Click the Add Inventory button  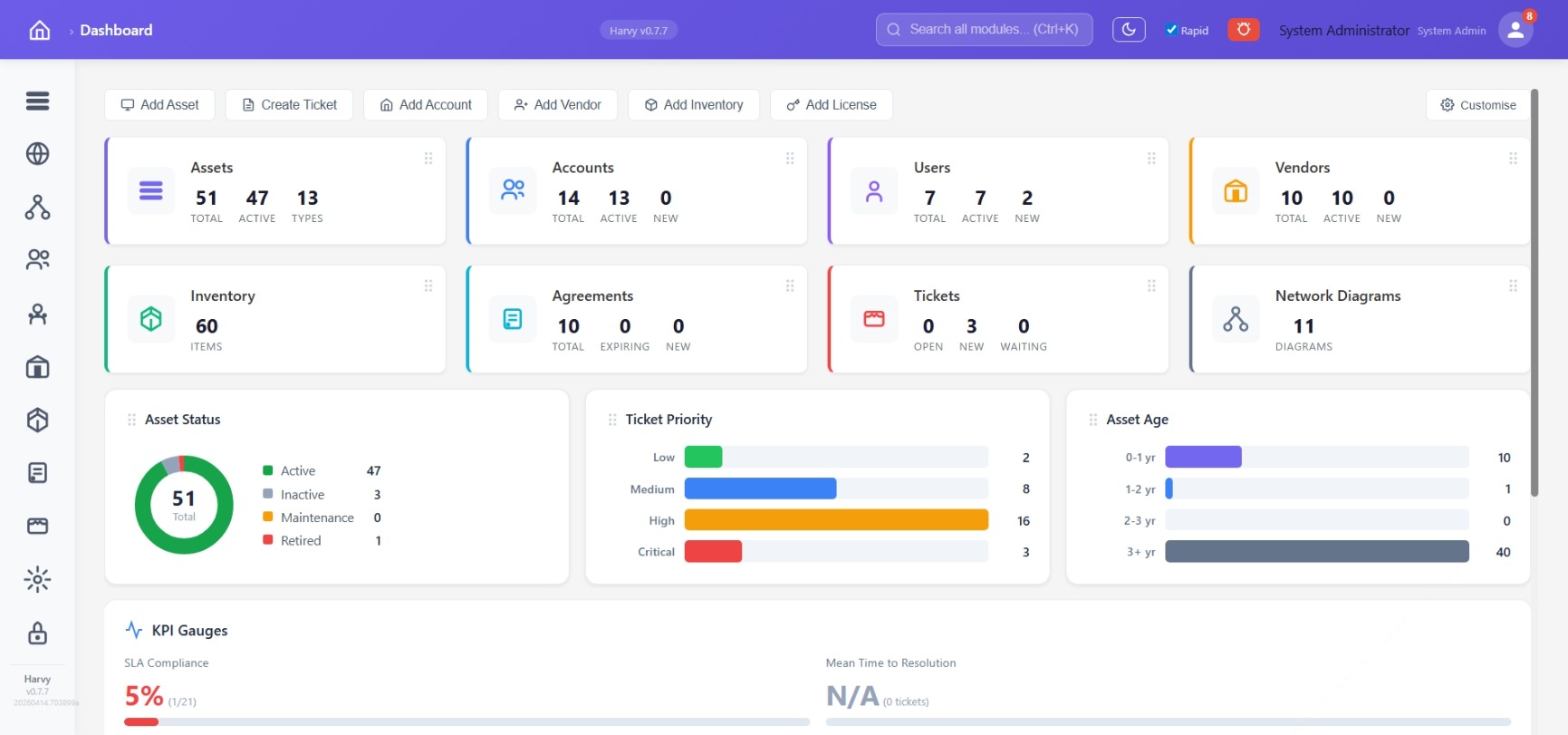click(694, 105)
